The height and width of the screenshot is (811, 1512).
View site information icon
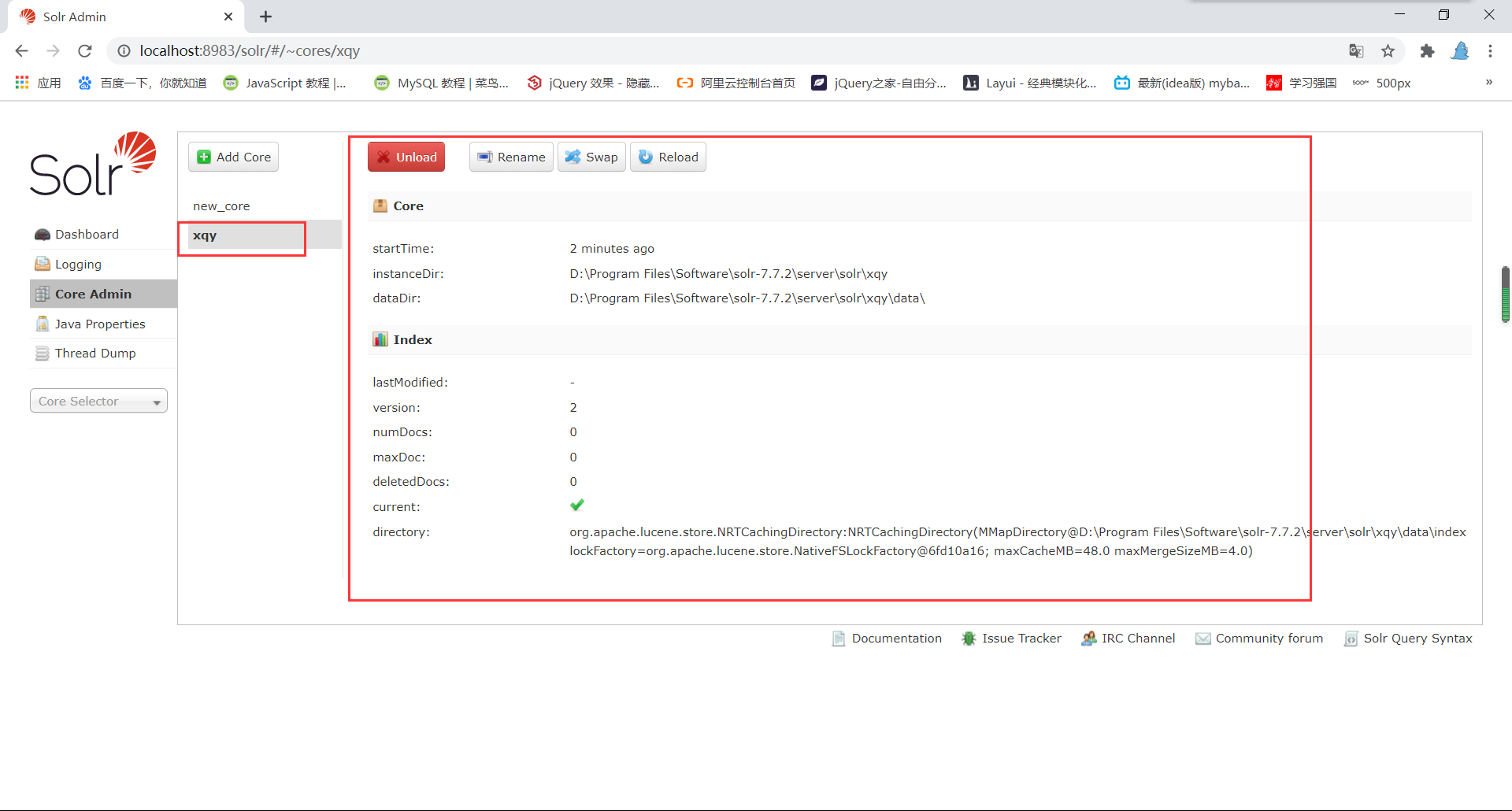[124, 51]
